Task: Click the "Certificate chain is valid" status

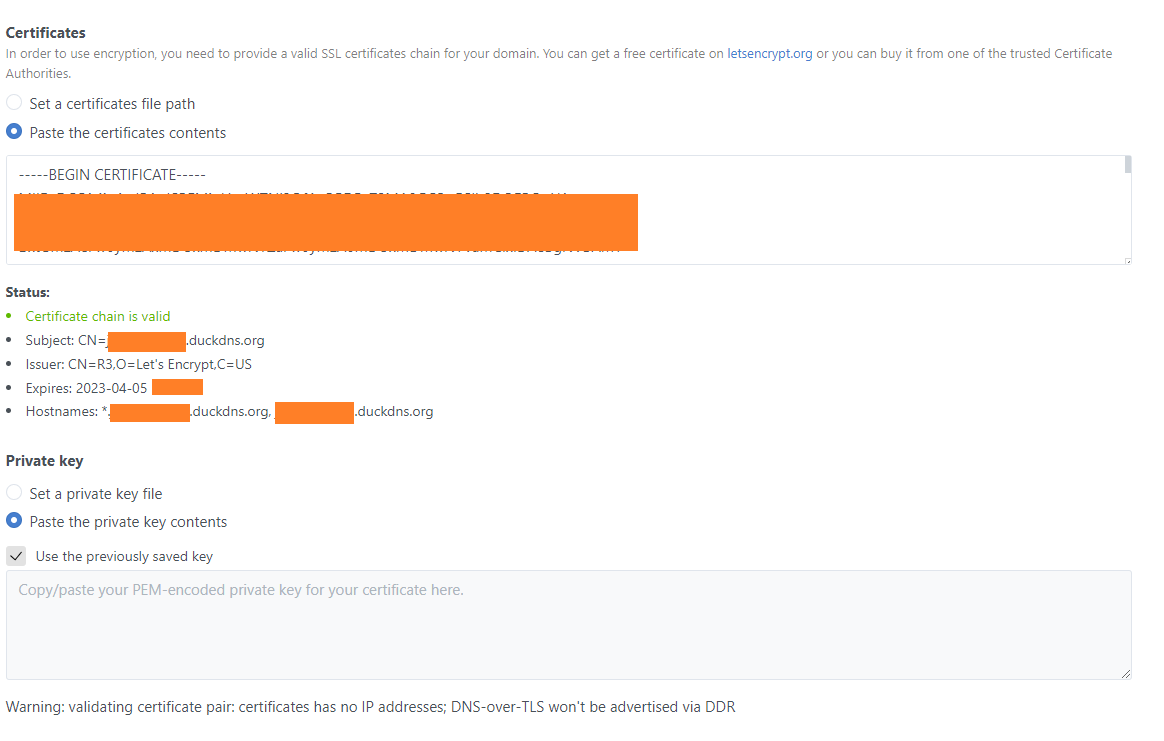Action: click(97, 315)
